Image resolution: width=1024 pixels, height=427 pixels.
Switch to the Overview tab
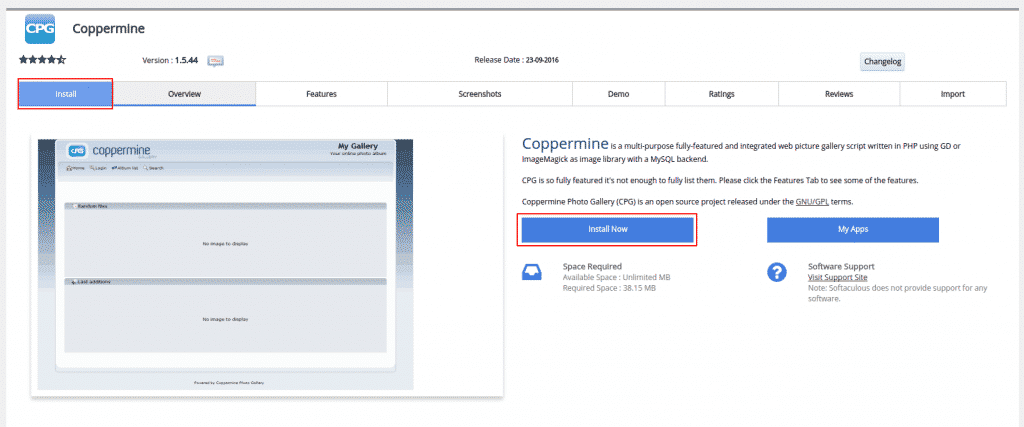(184, 94)
